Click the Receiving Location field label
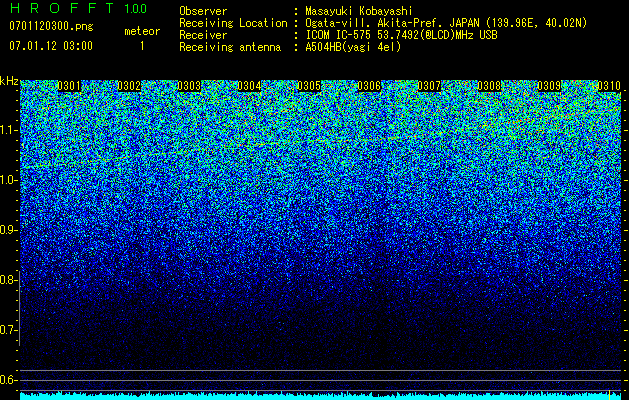The image size is (629, 400). tap(233, 23)
